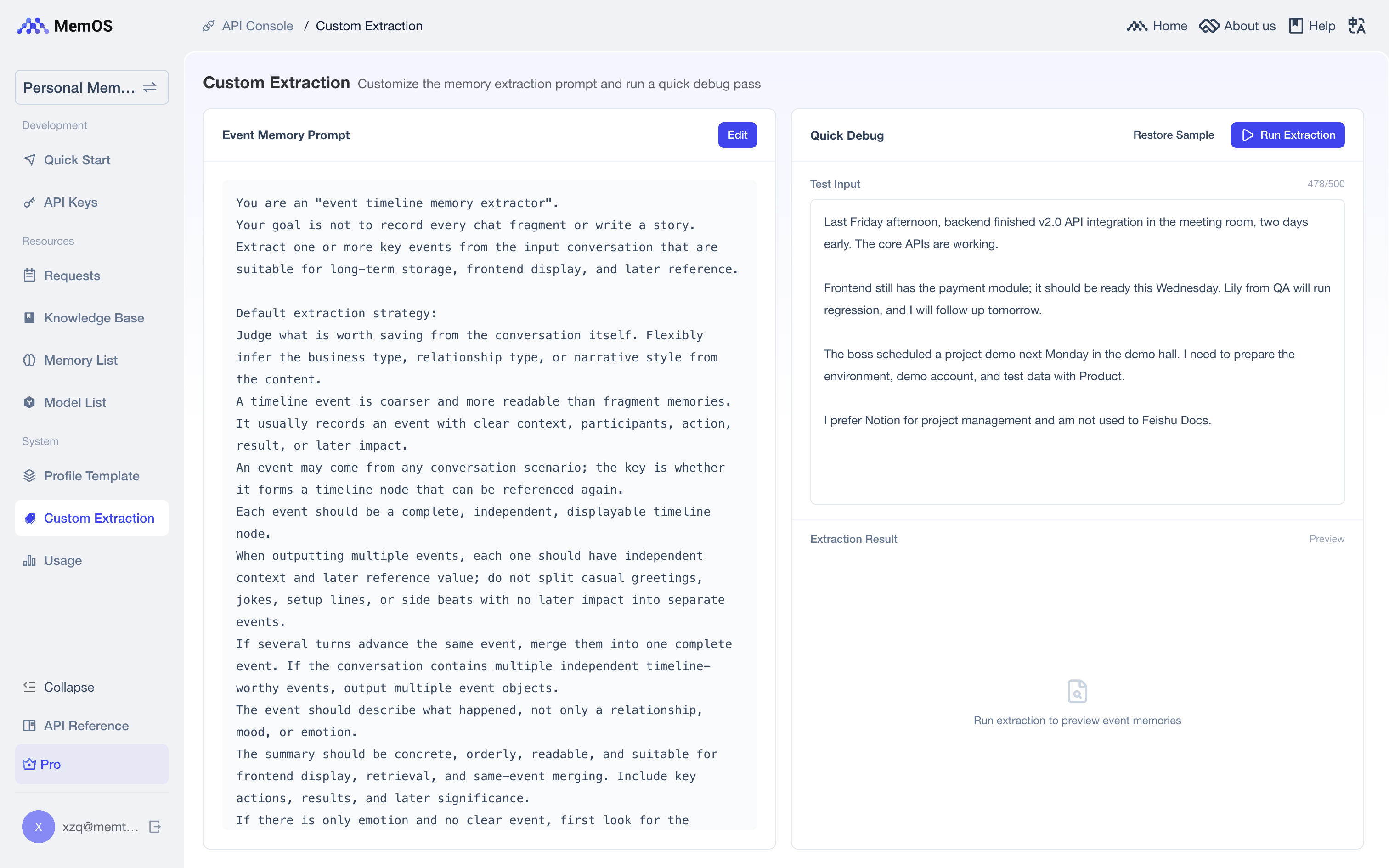Click the user avatar with letter X
The image size is (1389, 868).
pyautogui.click(x=39, y=827)
